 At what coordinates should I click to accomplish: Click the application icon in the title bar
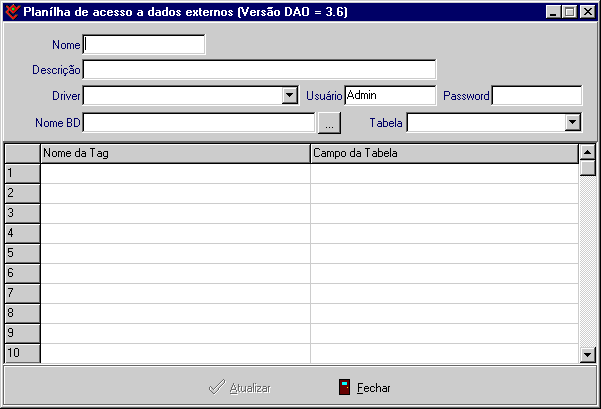(12, 12)
